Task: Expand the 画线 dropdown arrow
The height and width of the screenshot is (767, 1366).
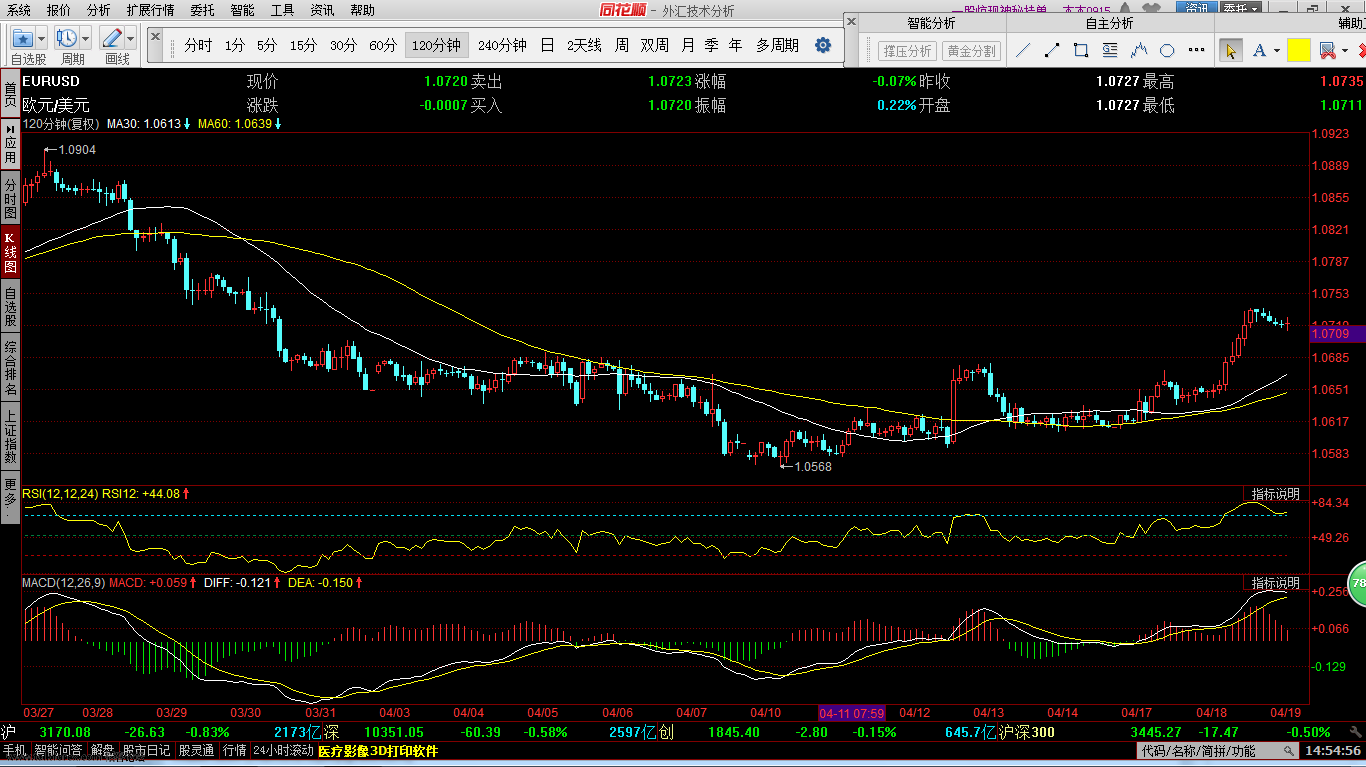Action: 130,38
